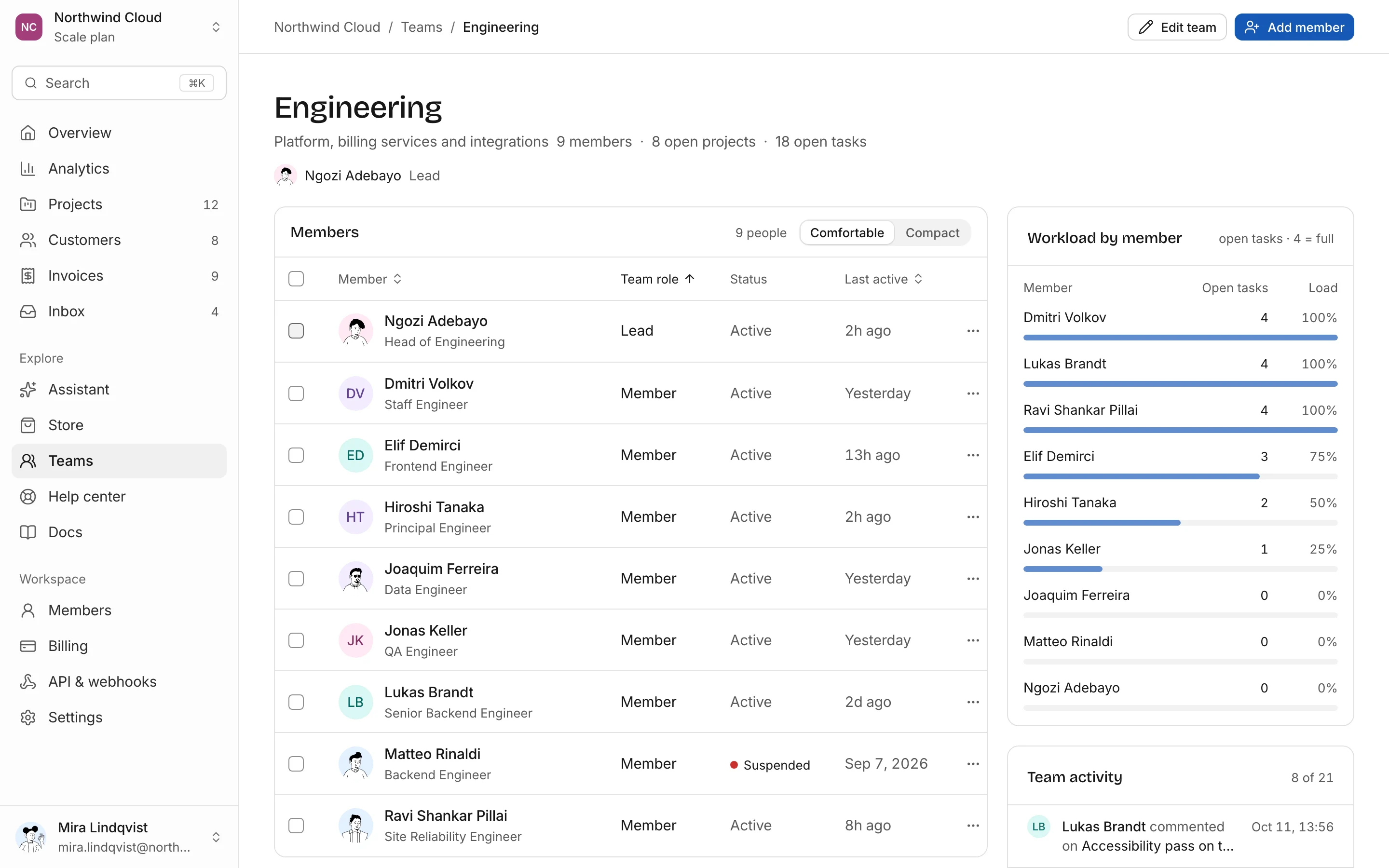The image size is (1389, 868).
Task: Select Jonas Keller's row checkbox
Action: coord(296,640)
